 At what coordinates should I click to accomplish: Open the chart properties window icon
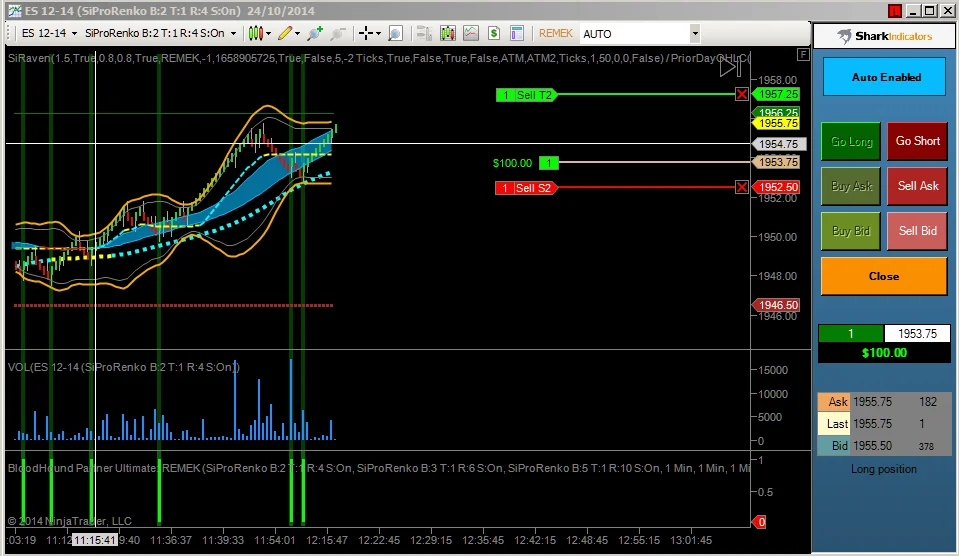517,33
